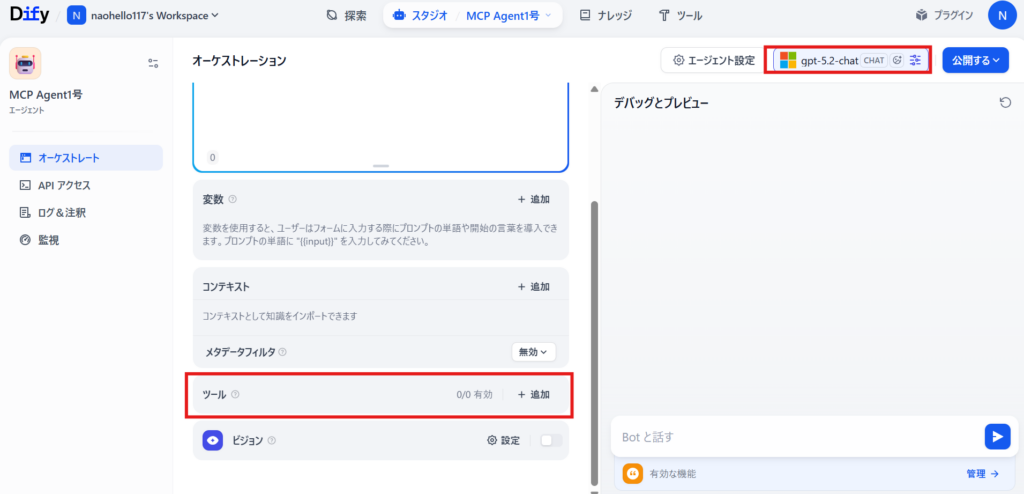Click the help icon beside ツール

click(x=235, y=394)
